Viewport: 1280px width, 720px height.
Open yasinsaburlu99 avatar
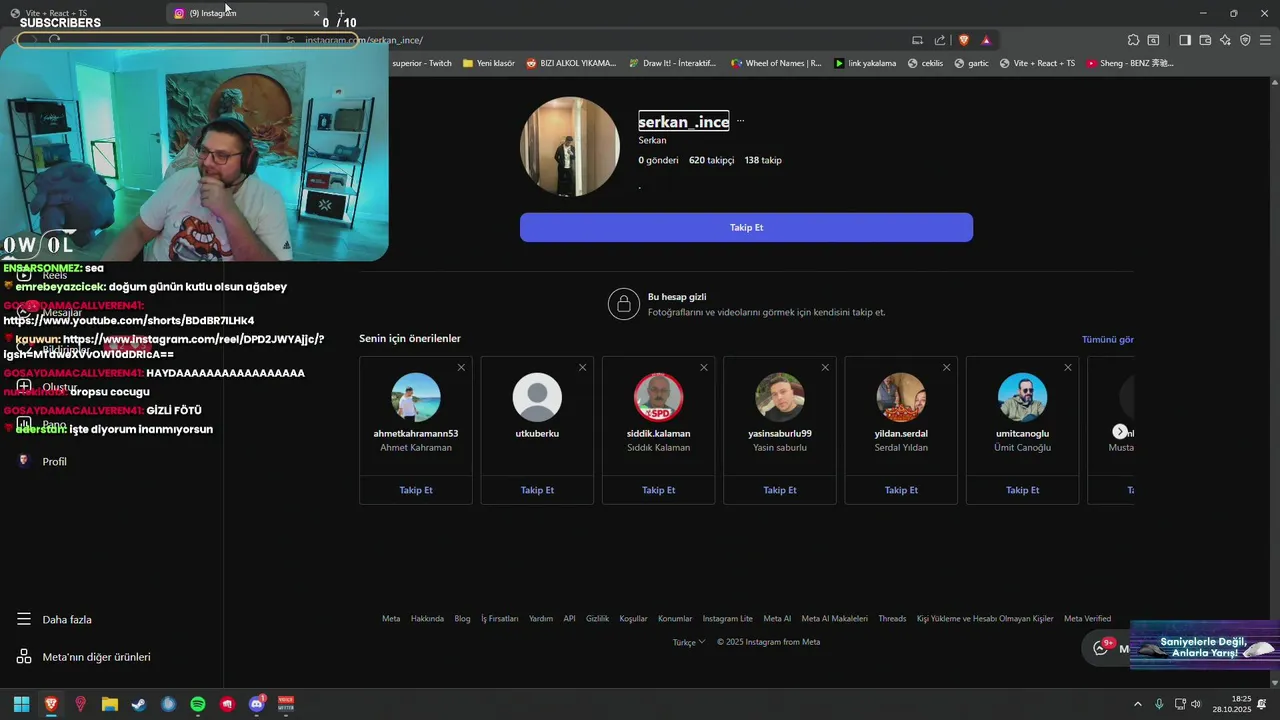[780, 397]
